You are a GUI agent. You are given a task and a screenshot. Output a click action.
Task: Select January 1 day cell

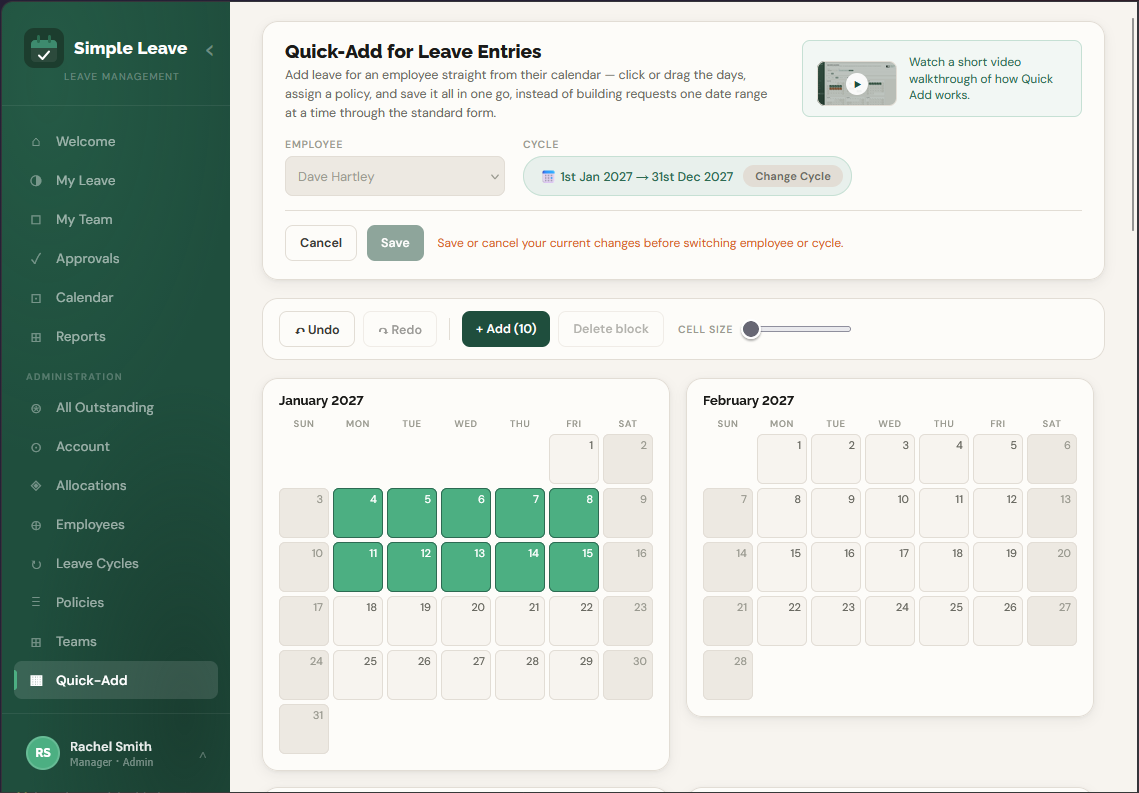(x=574, y=459)
